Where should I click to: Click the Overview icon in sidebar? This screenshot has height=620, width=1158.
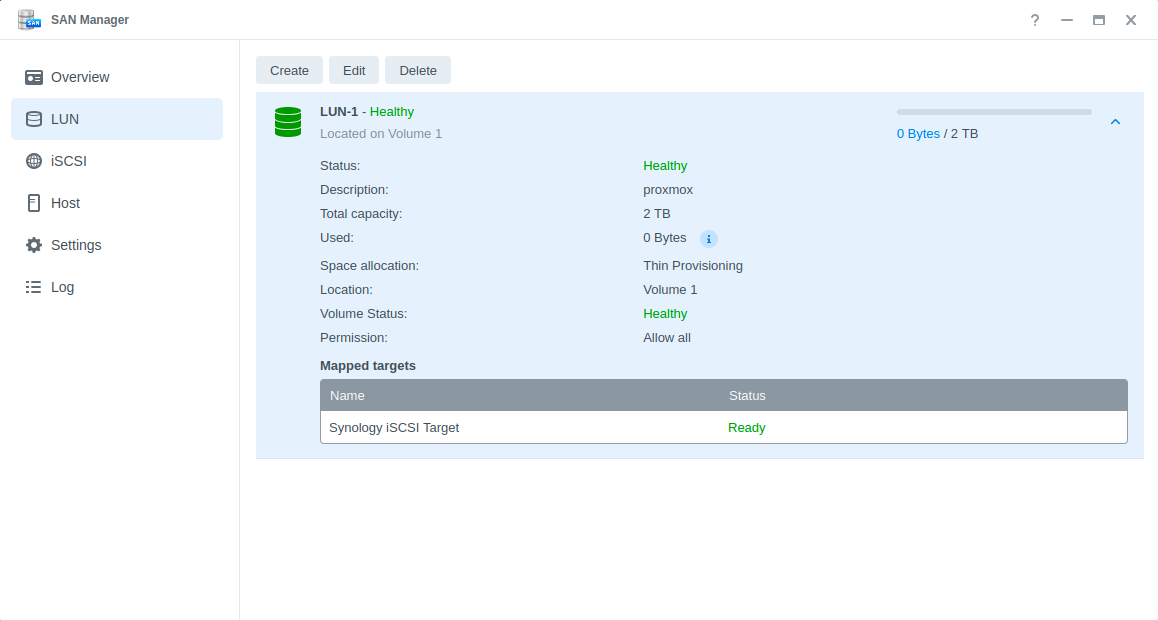tap(34, 77)
